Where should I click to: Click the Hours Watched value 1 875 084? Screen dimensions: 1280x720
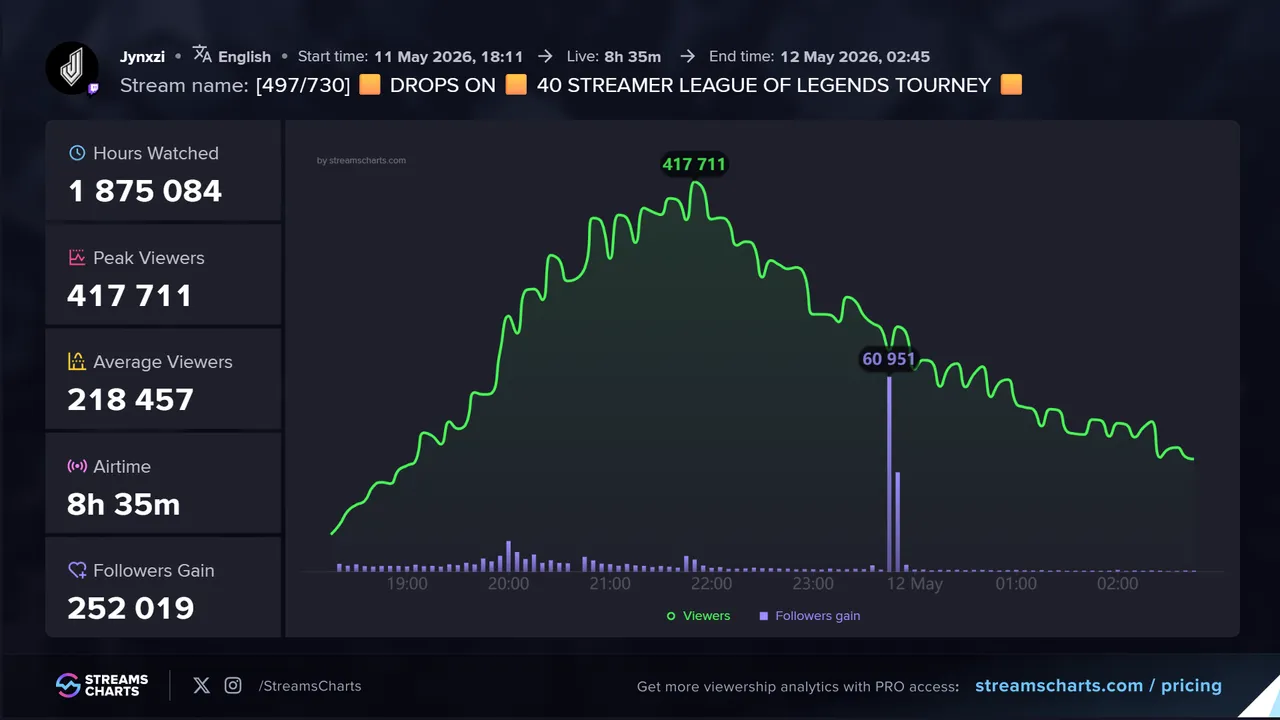[x=145, y=191]
